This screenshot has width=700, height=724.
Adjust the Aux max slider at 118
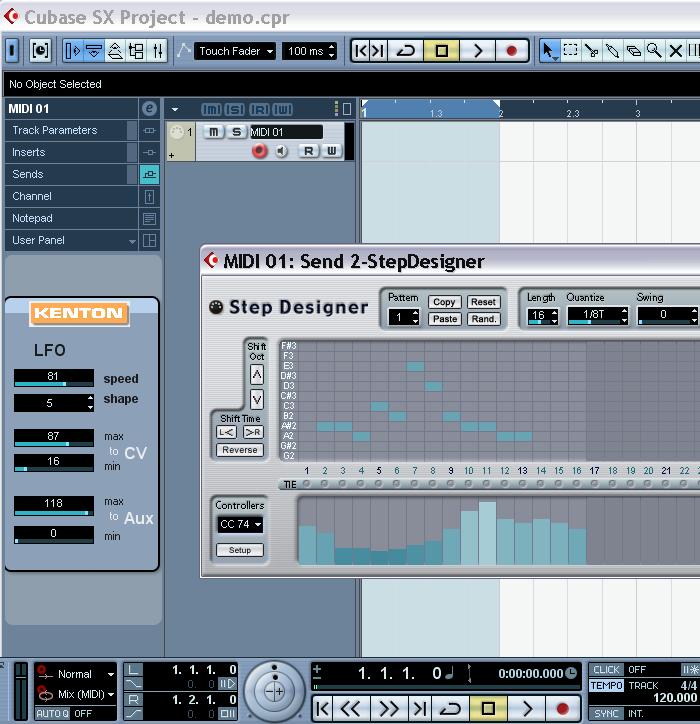(54, 506)
